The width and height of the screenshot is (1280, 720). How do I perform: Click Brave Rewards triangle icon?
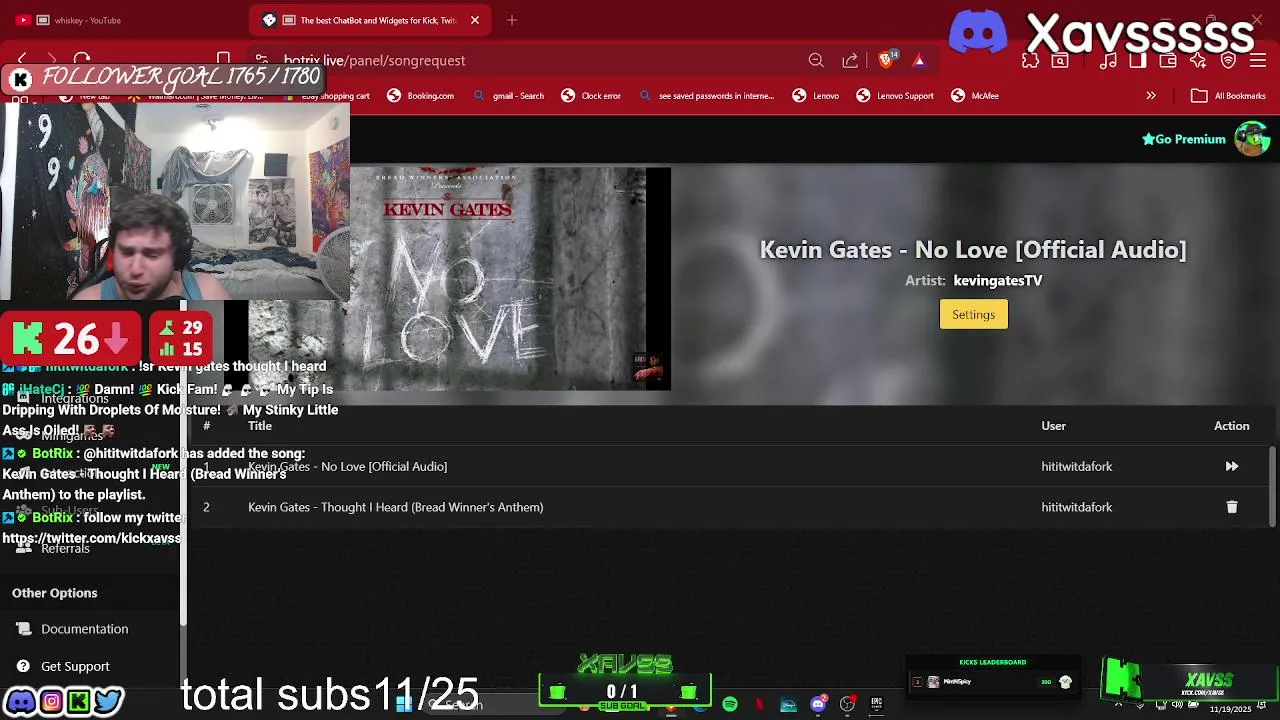click(x=919, y=60)
